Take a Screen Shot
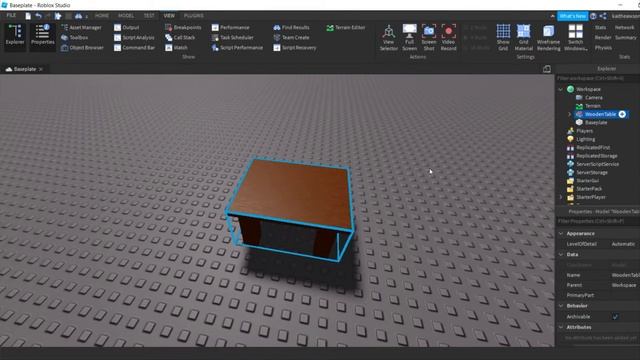 [x=429, y=38]
